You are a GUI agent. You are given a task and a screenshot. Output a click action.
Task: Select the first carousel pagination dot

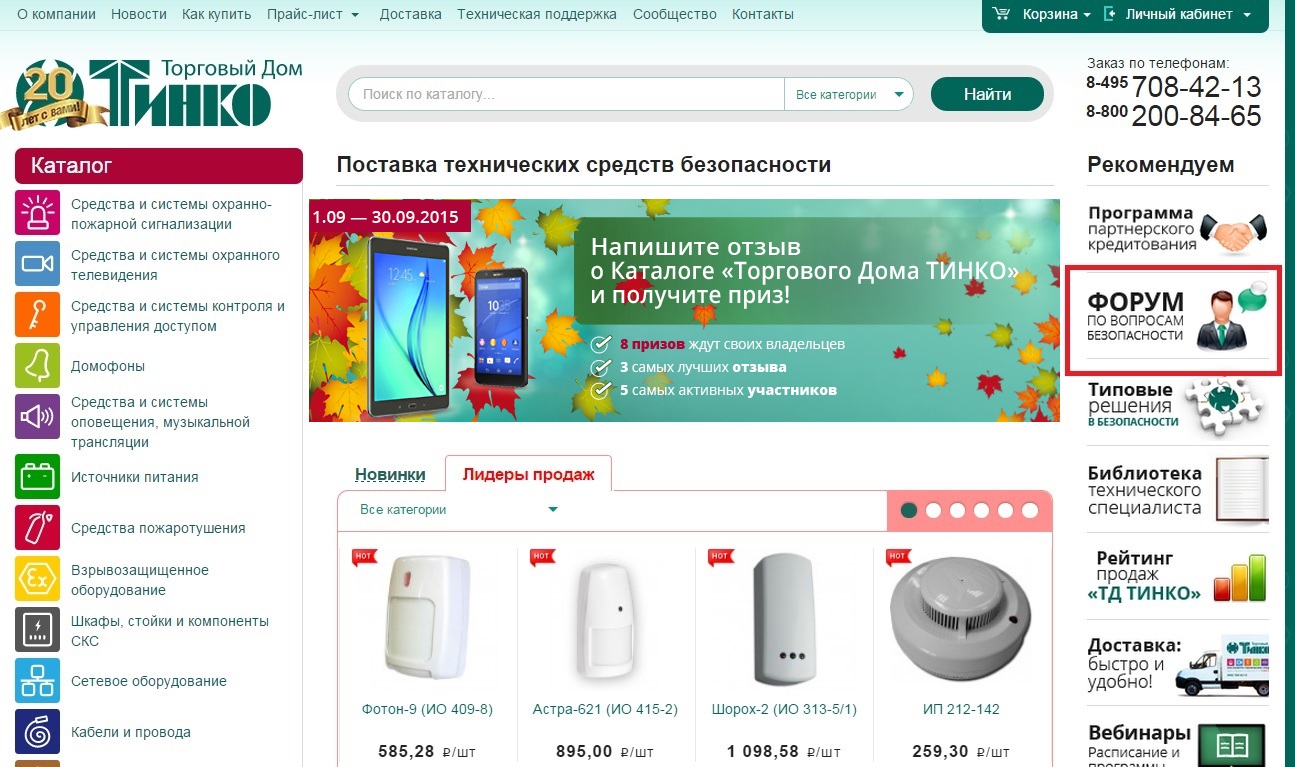[x=909, y=510]
